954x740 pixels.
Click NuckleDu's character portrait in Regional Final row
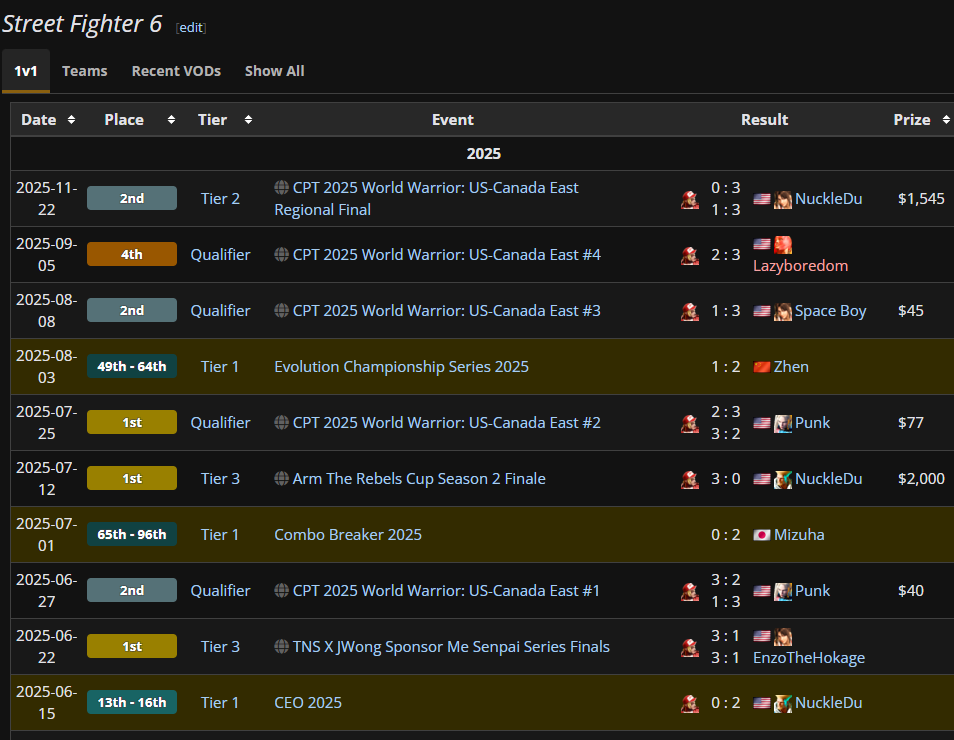pyautogui.click(x=783, y=200)
